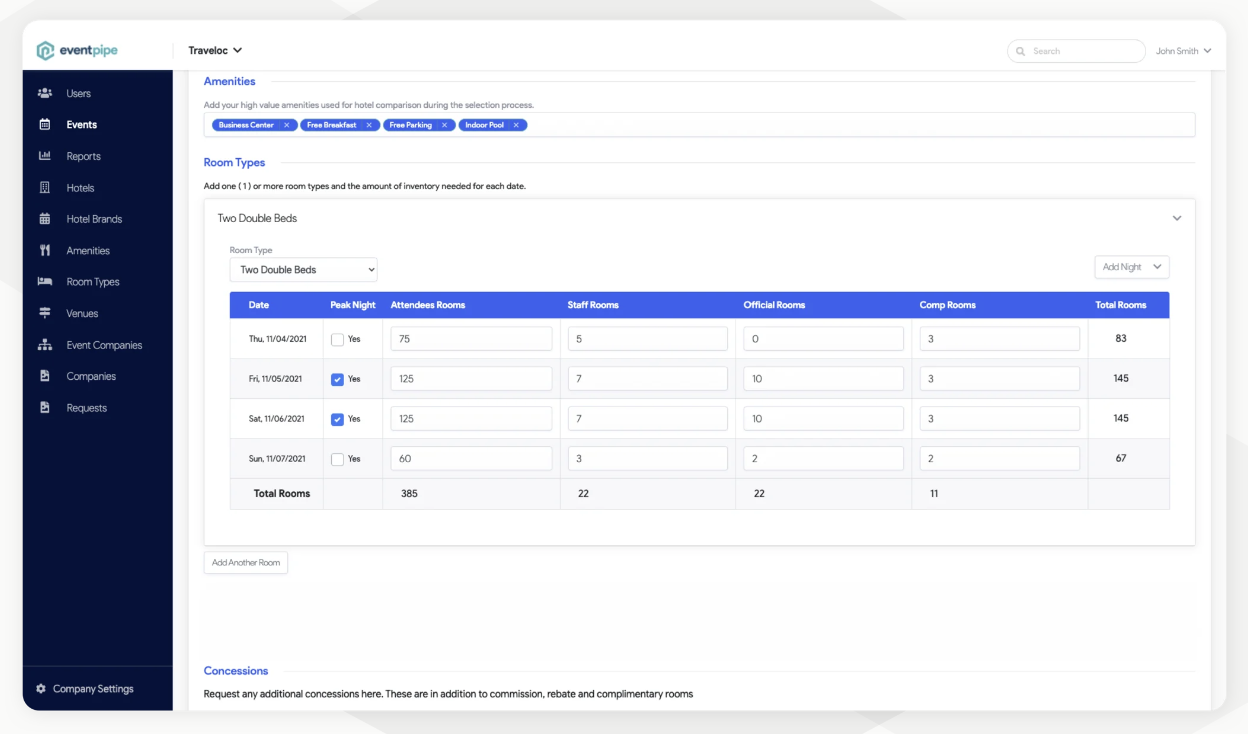Edit Attendees Rooms field showing 60

(471, 459)
